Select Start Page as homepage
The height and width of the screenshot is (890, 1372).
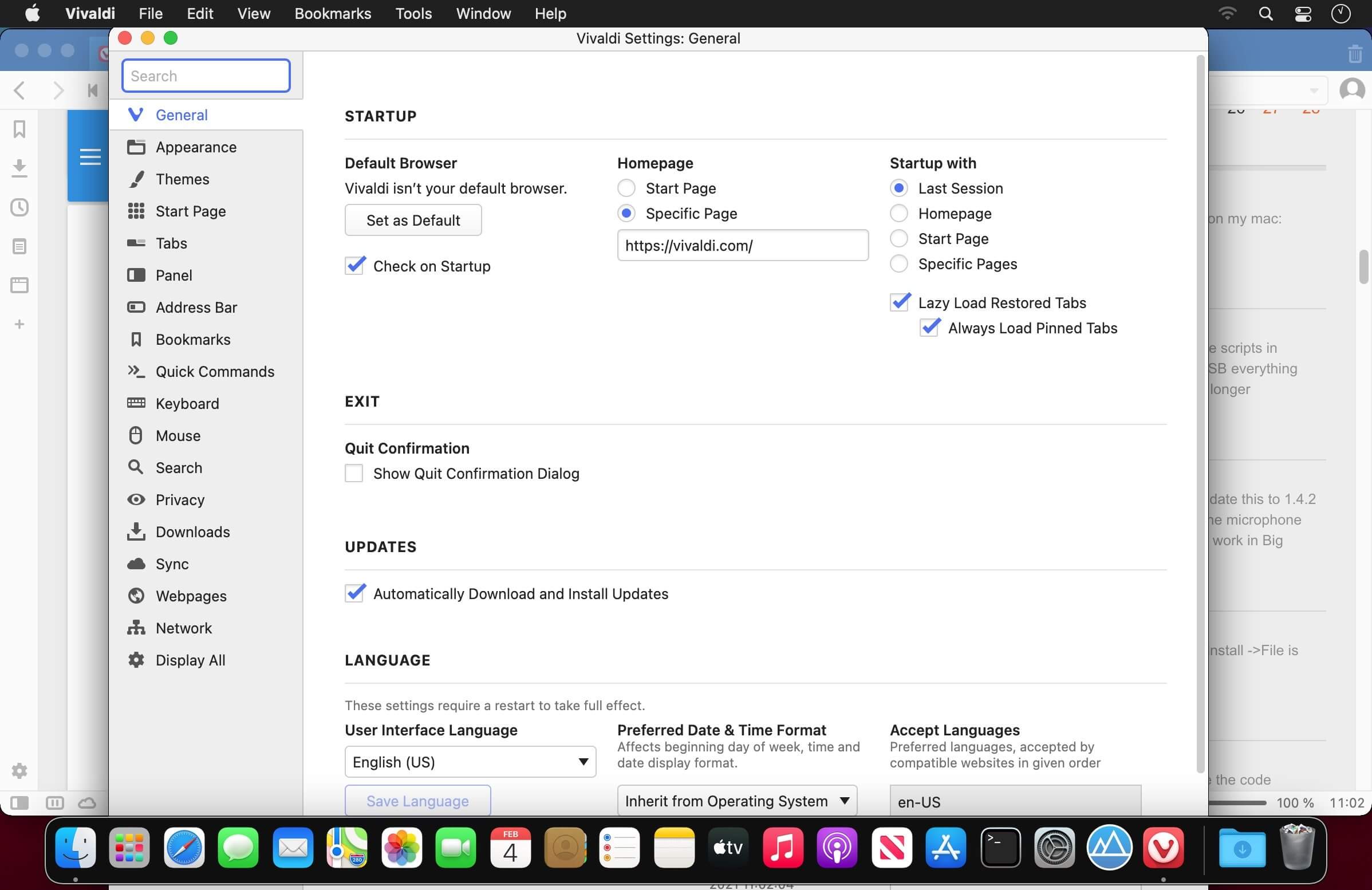626,188
